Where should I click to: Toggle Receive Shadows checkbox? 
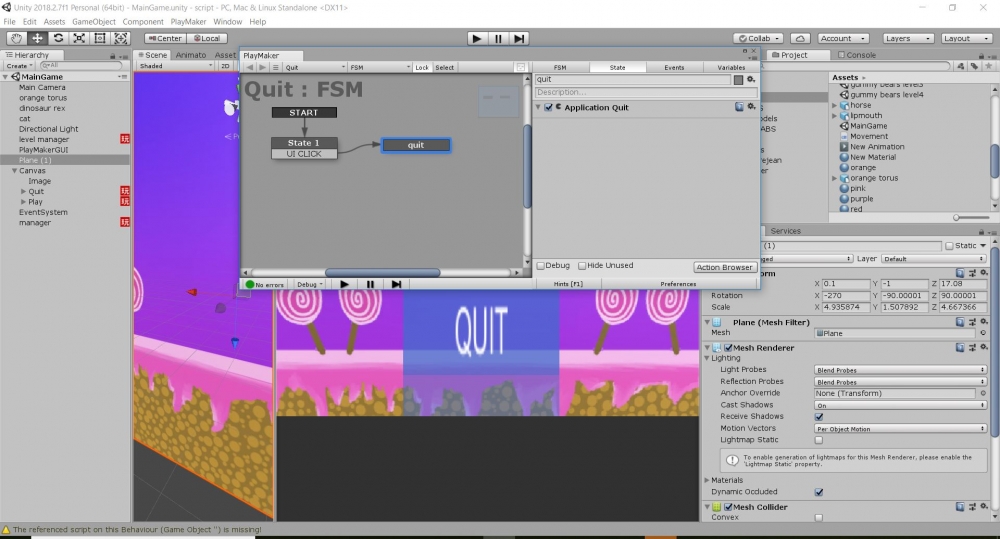pos(819,417)
